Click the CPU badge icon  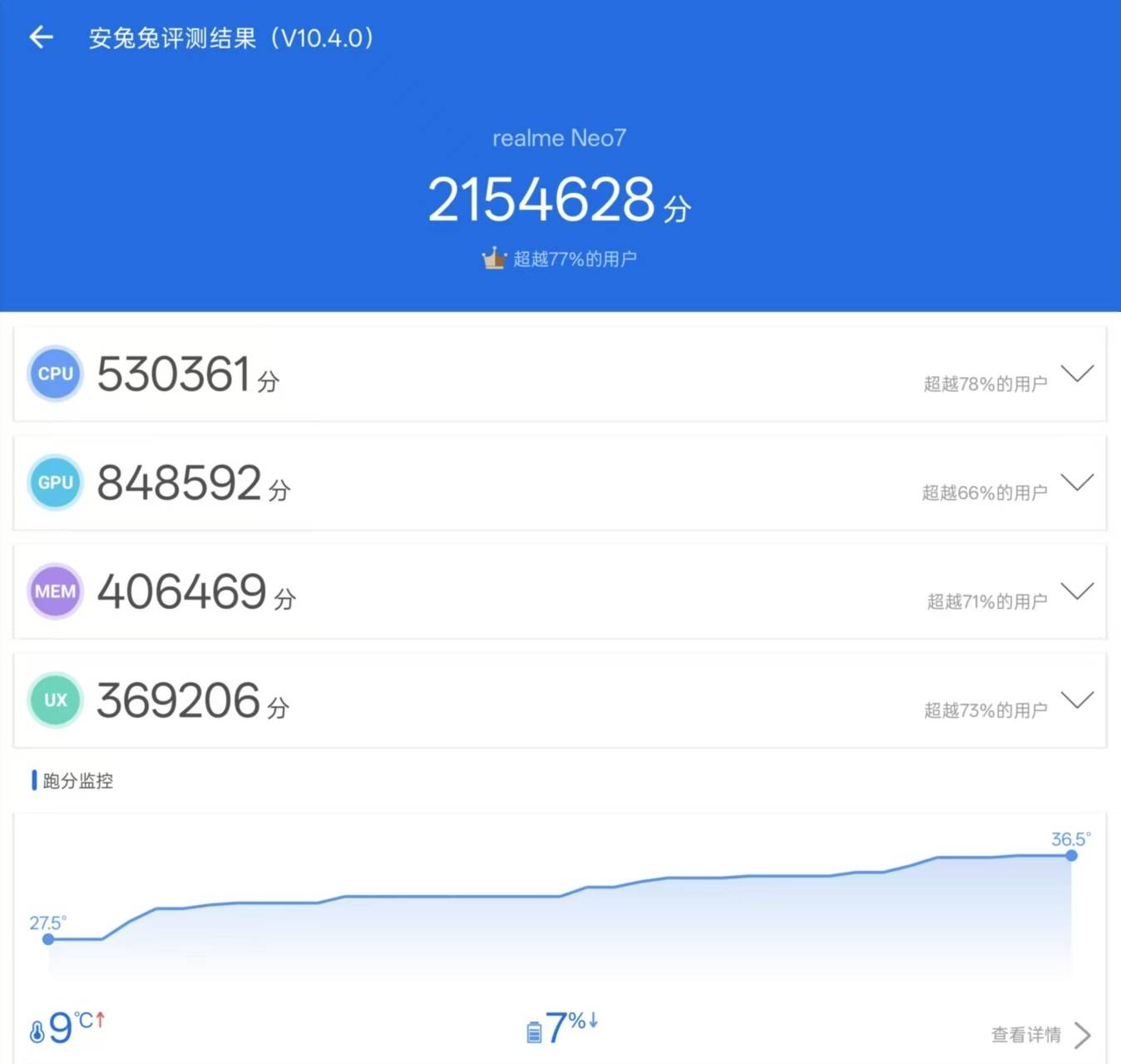click(56, 374)
